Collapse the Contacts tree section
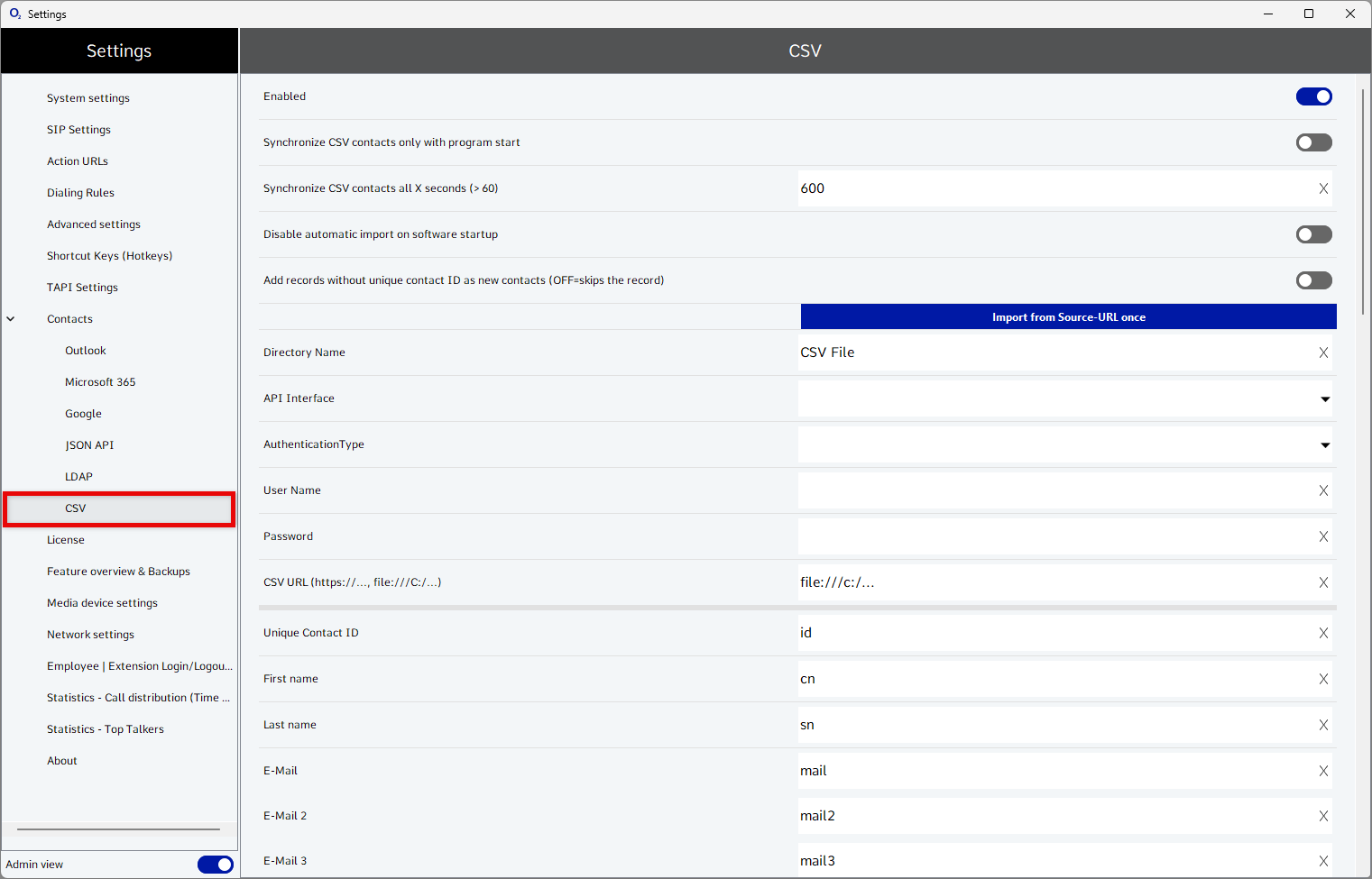1372x879 pixels. point(11,319)
